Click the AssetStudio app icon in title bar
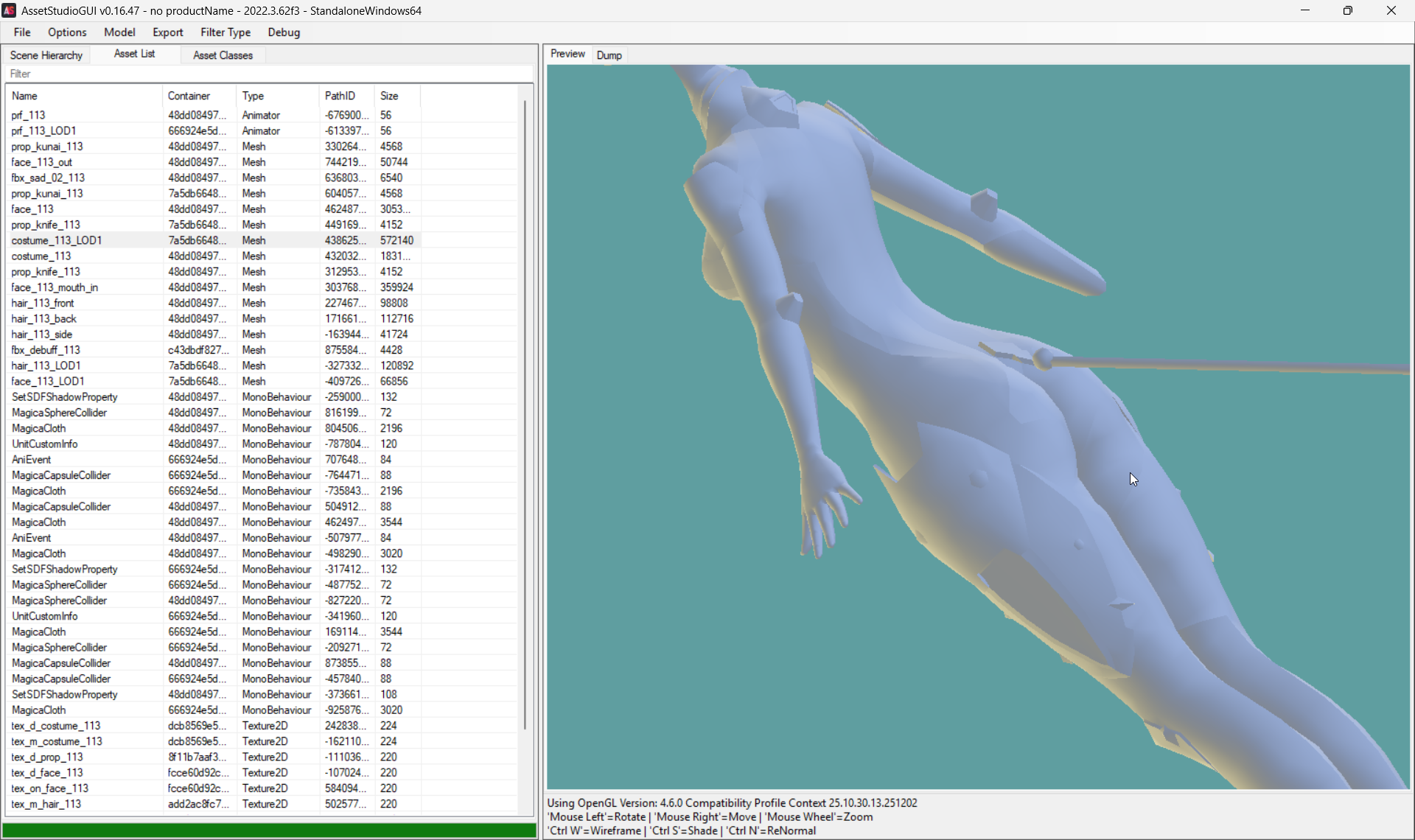Viewport: 1415px width, 840px height. click(9, 10)
